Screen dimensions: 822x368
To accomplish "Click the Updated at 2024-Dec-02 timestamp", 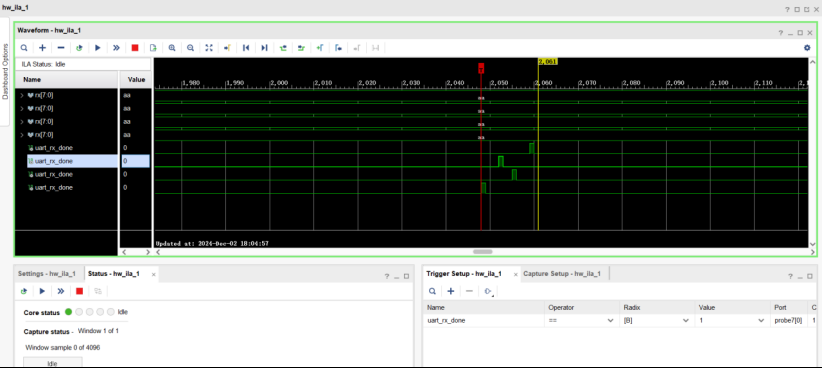I will pyautogui.click(x=212, y=243).
